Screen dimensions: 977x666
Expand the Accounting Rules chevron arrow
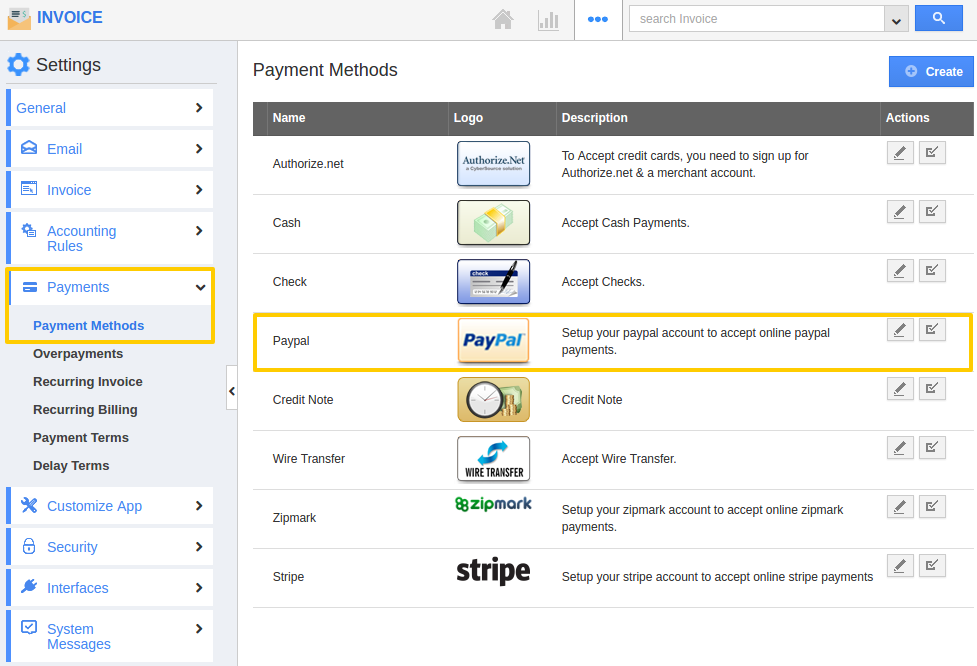[199, 231]
